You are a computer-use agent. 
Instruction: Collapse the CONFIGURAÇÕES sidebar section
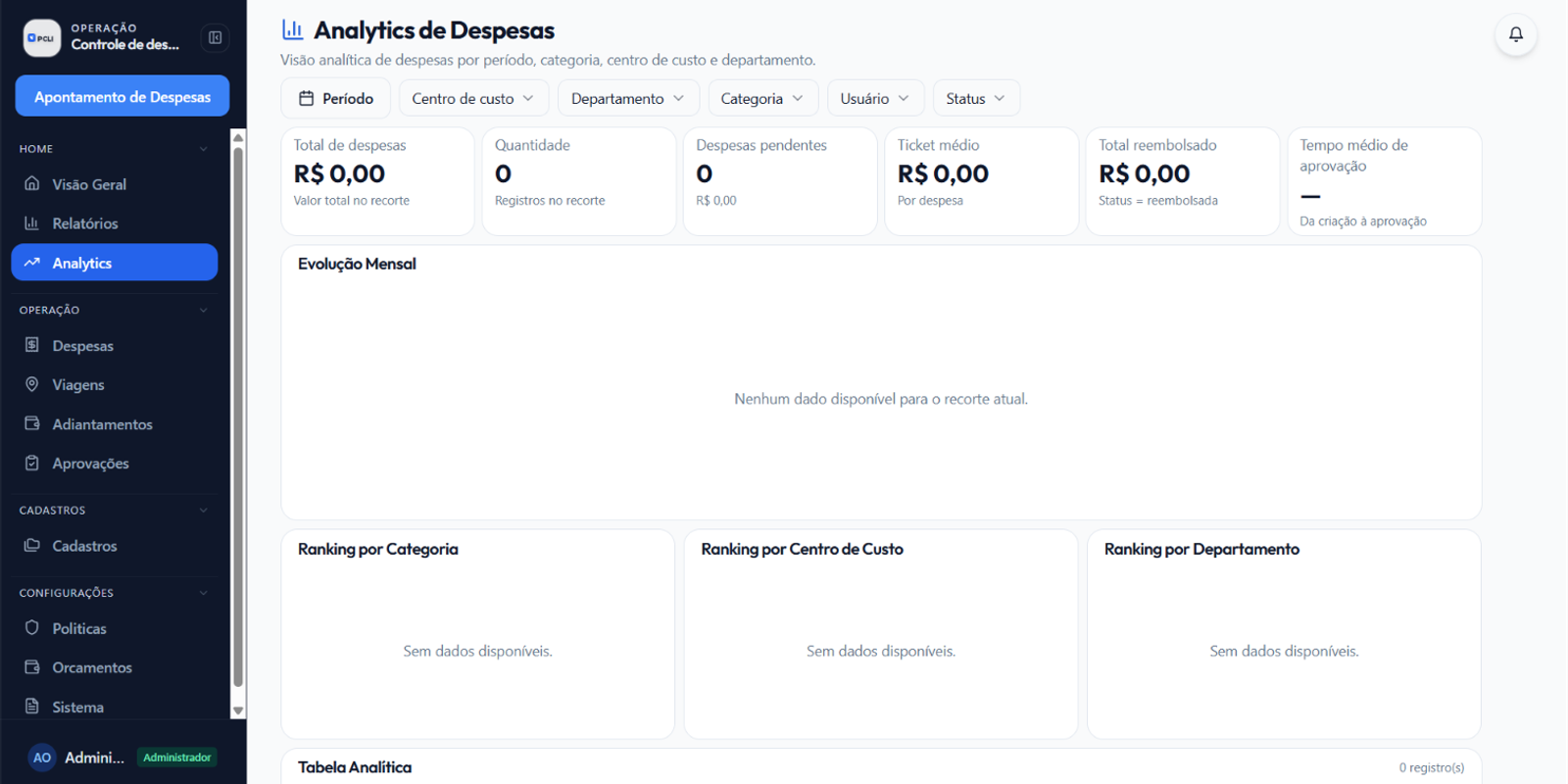tap(204, 592)
